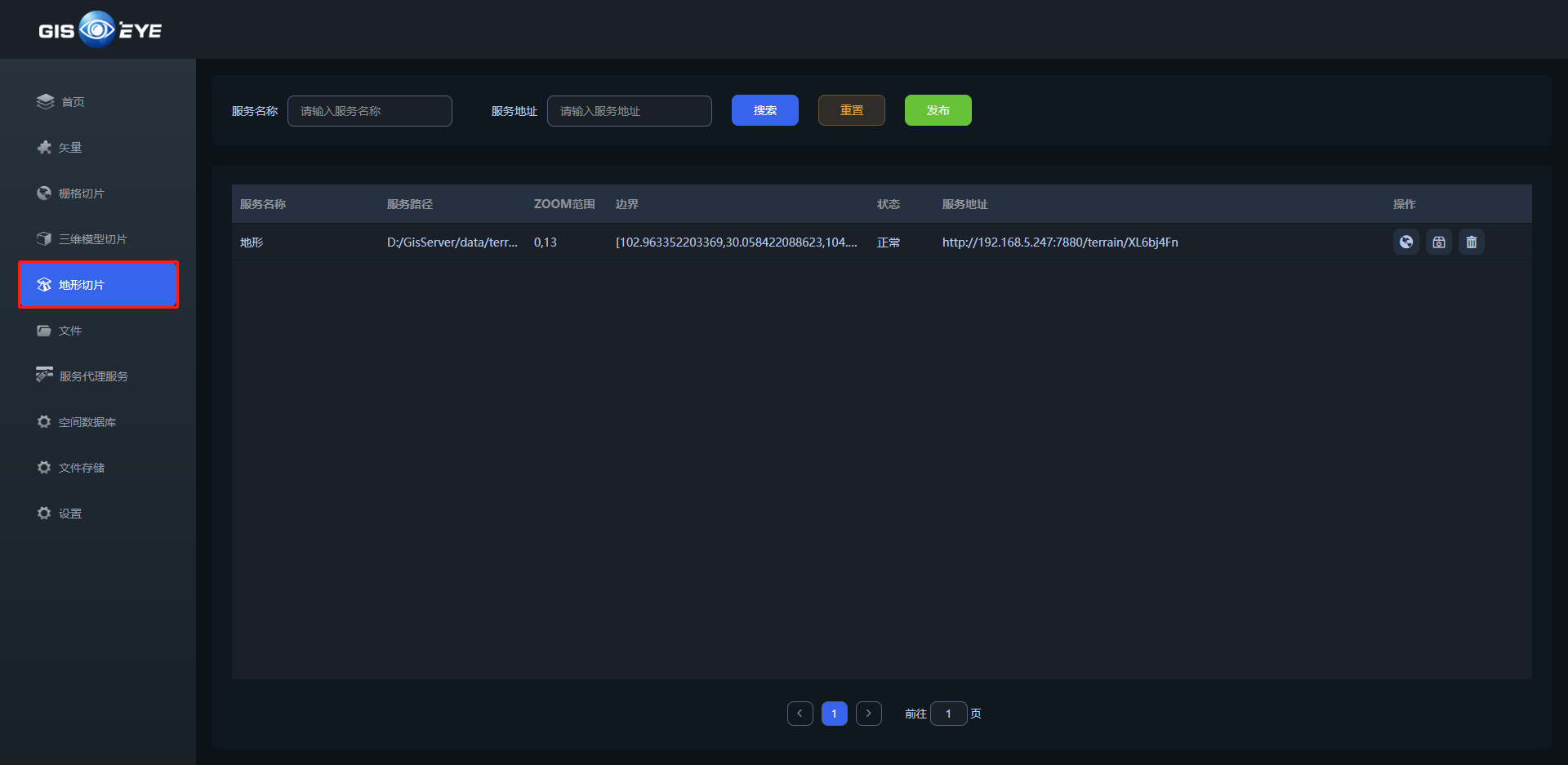Open the 三维模型切片 menu item
1568x765 pixels.
tap(98, 238)
